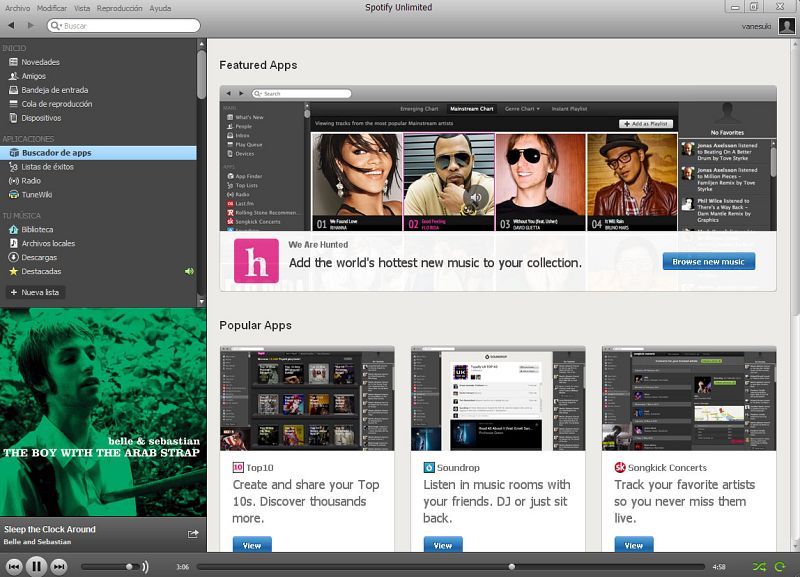Pause the current track
This screenshot has height=577, width=800.
click(x=36, y=566)
